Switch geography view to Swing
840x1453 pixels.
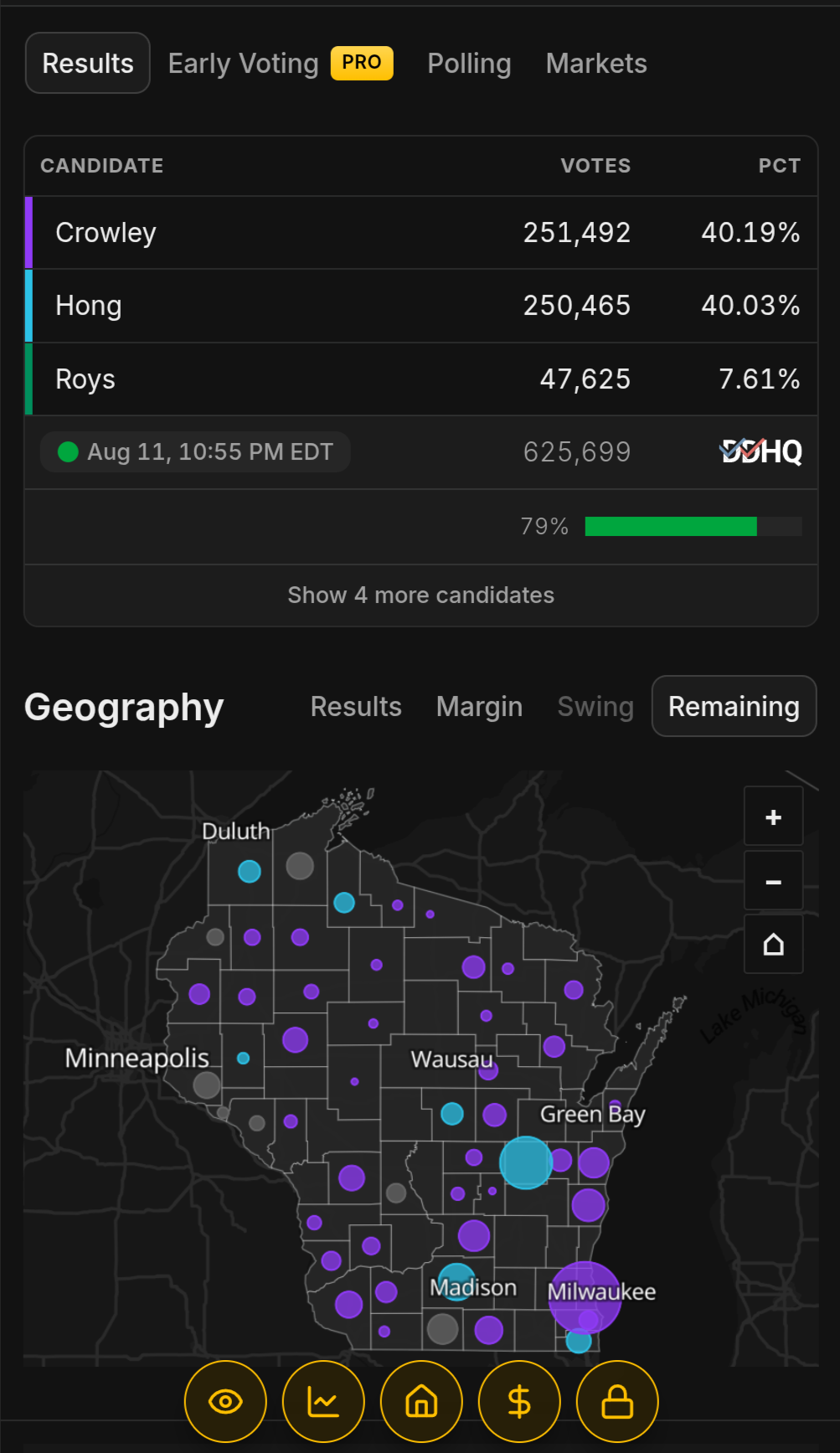pyautogui.click(x=595, y=706)
